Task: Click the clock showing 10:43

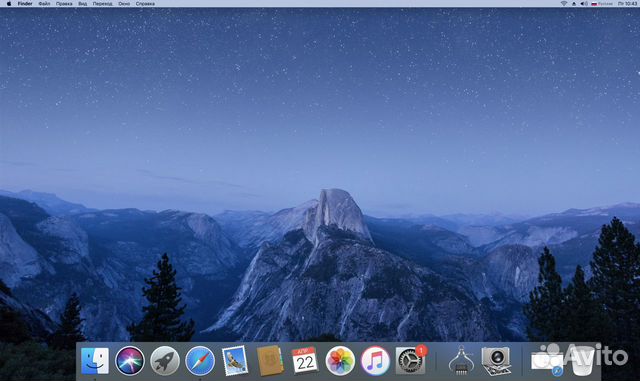Action: pyautogui.click(x=627, y=4)
